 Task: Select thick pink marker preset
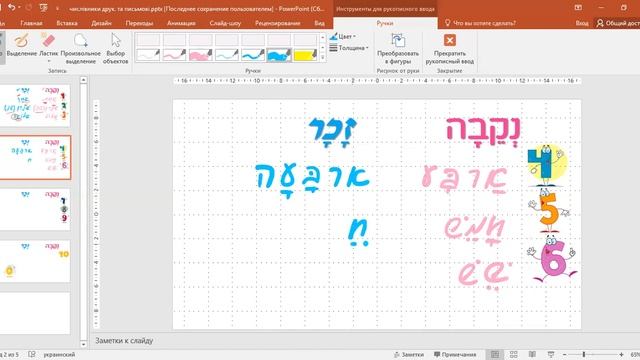200,55
